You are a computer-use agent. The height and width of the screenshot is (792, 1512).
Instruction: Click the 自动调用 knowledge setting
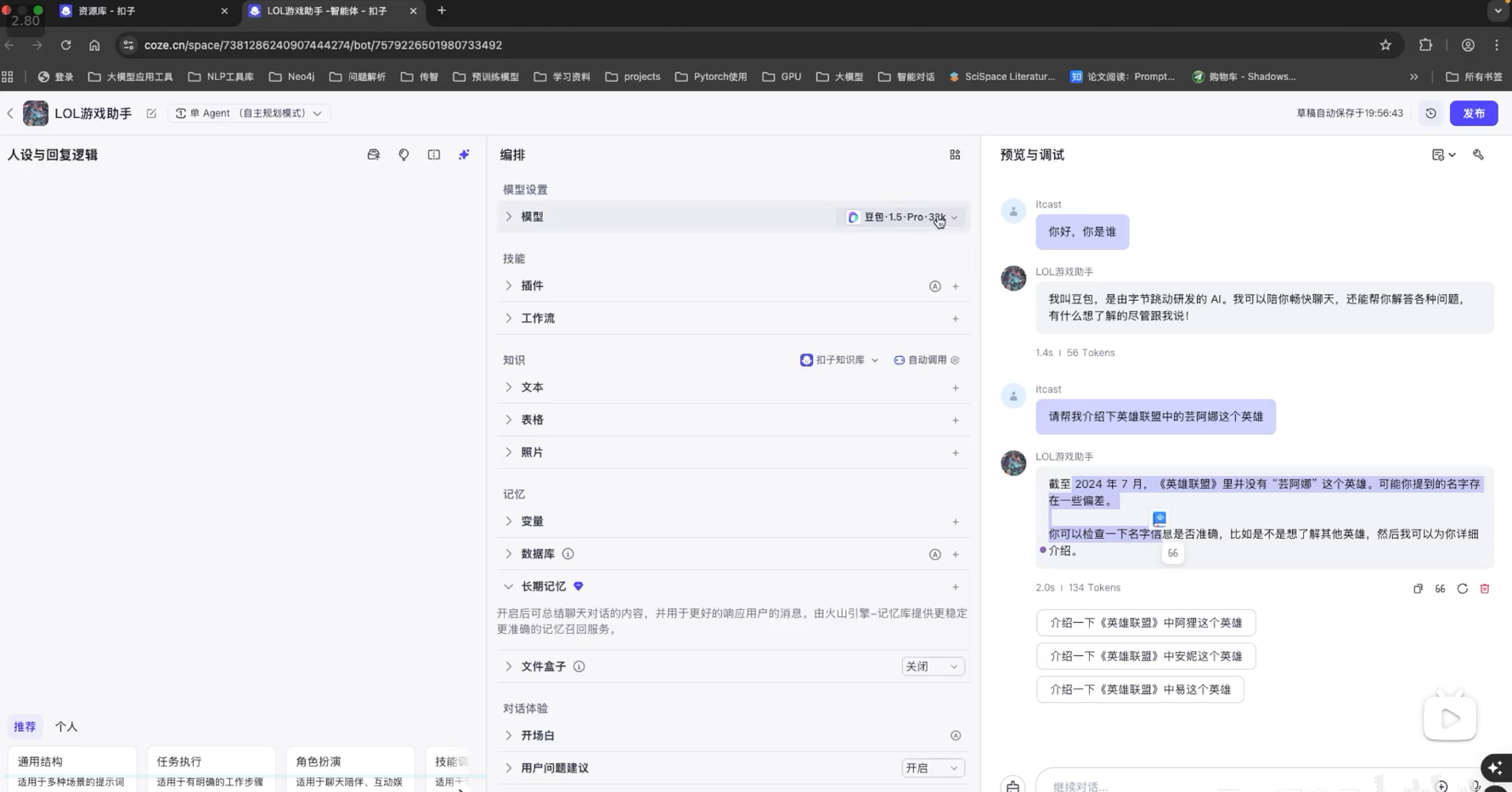926,360
